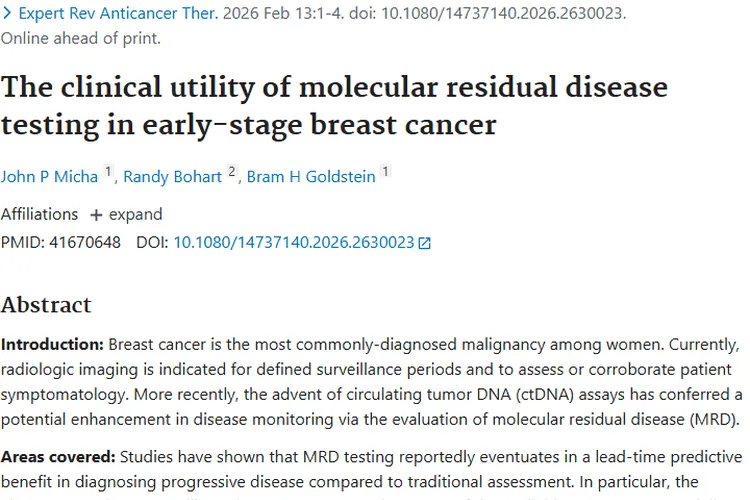Click the article title heading
The image size is (750, 500).
(x=334, y=105)
